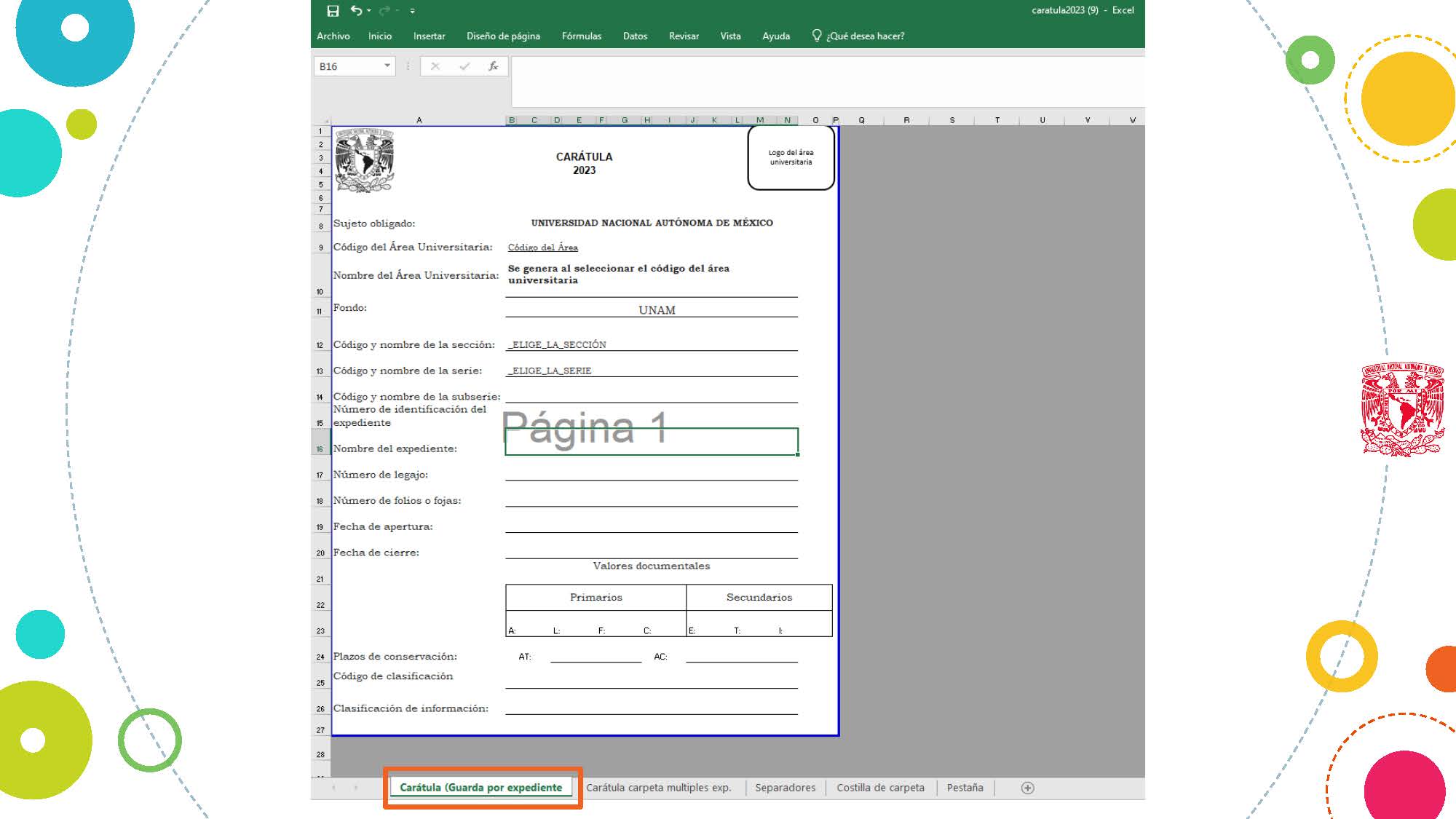Click the CARÁTULA 2023 title cell
The image size is (1456, 819).
coord(584,163)
